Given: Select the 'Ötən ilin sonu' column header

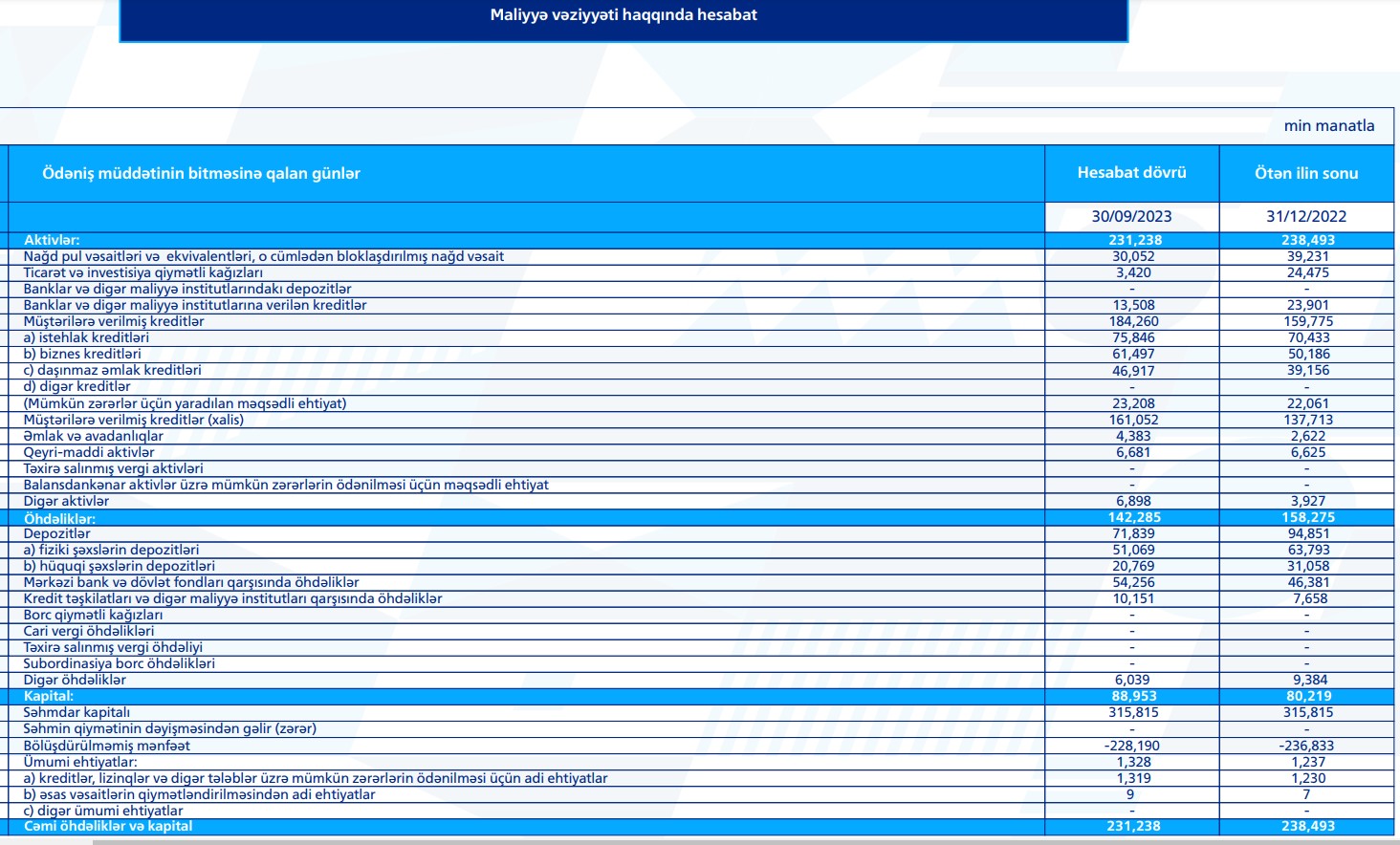Looking at the screenshot, I should (x=1306, y=173).
